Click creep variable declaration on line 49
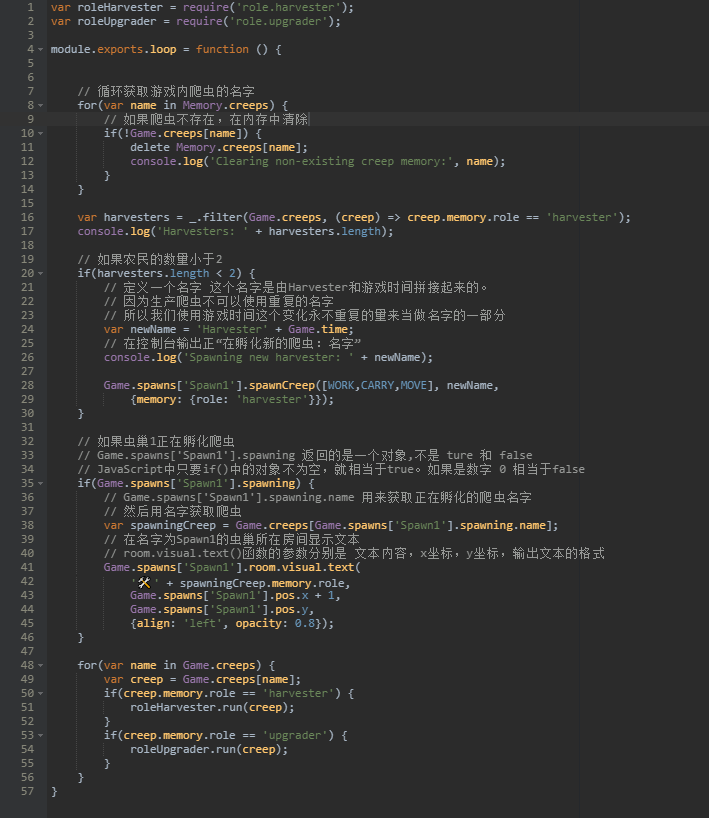This screenshot has width=709, height=818. pos(147,679)
